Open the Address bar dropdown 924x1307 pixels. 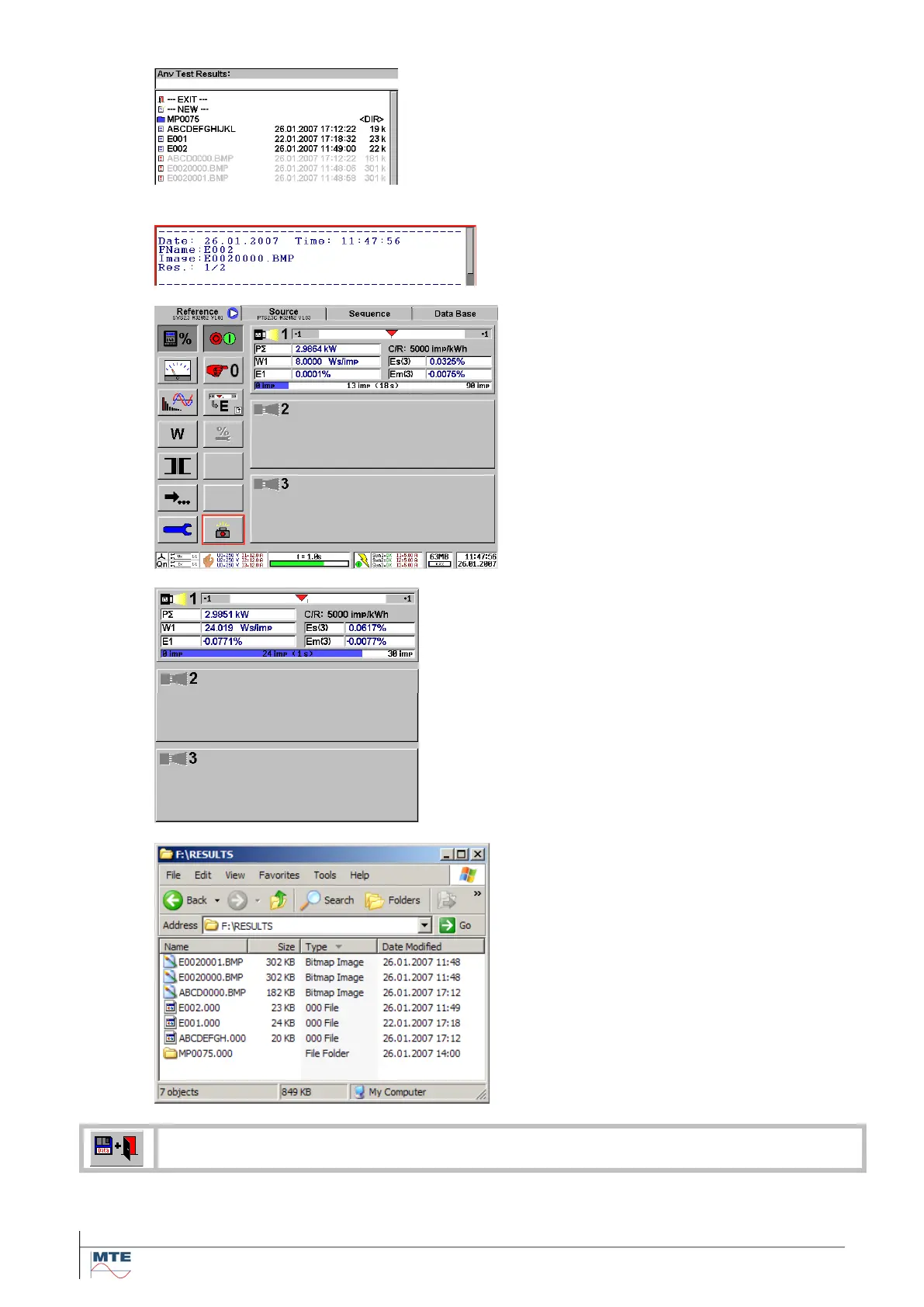(x=424, y=925)
